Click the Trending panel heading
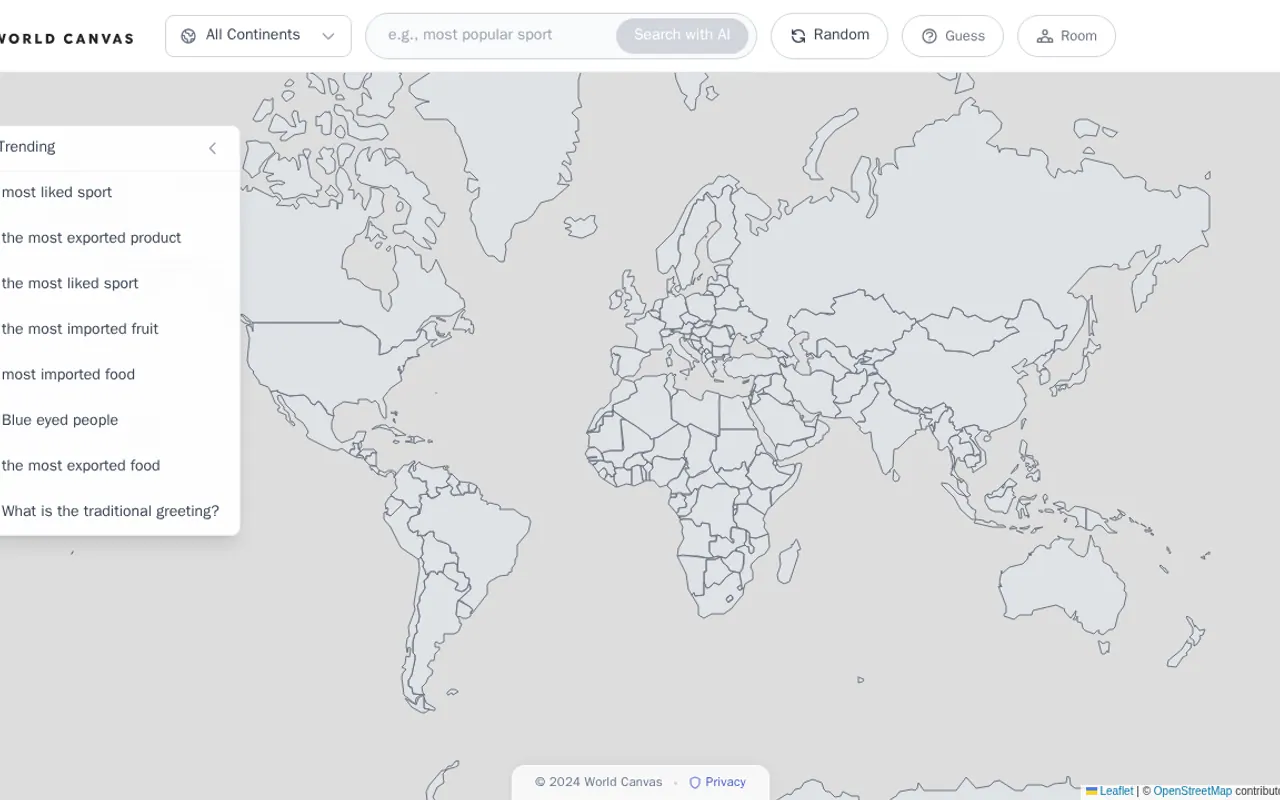This screenshot has width=1280, height=800. (x=27, y=147)
